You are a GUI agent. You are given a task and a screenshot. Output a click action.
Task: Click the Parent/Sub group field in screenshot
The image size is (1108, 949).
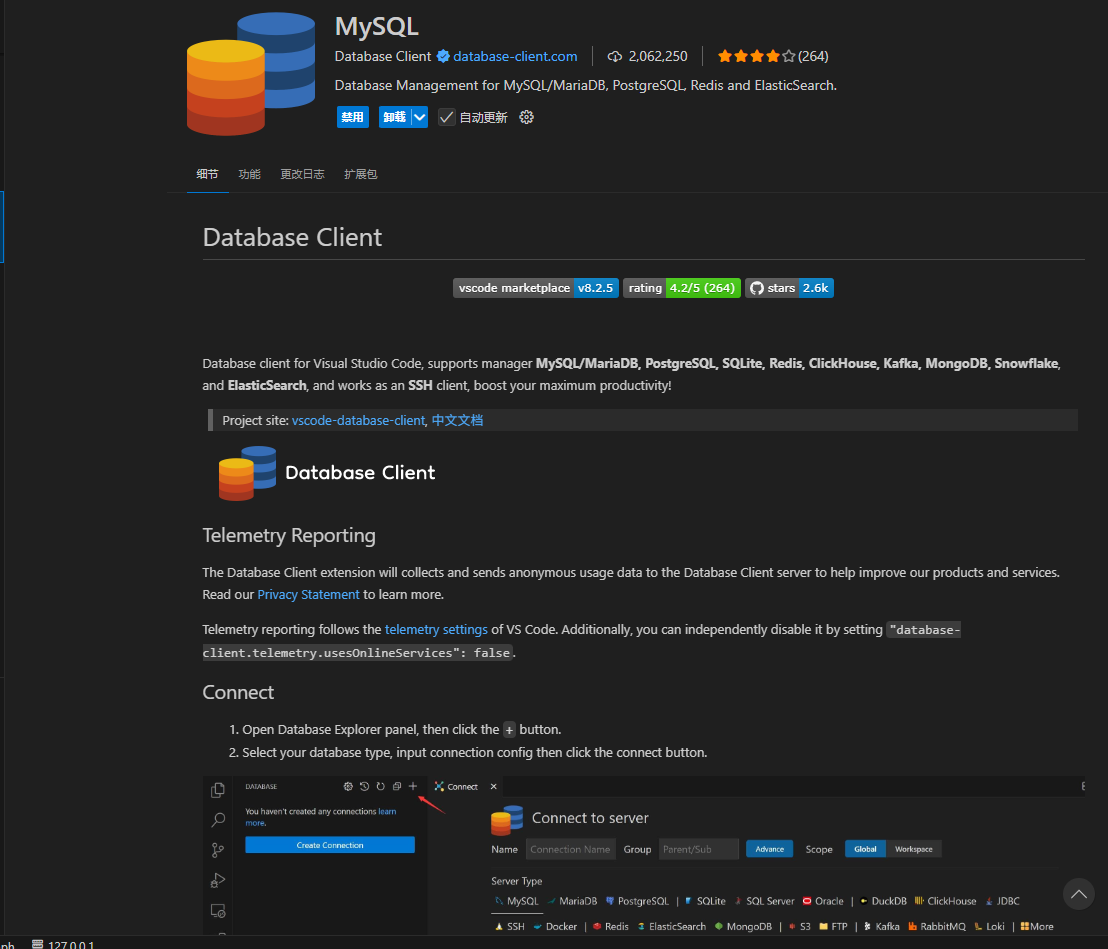(x=698, y=849)
